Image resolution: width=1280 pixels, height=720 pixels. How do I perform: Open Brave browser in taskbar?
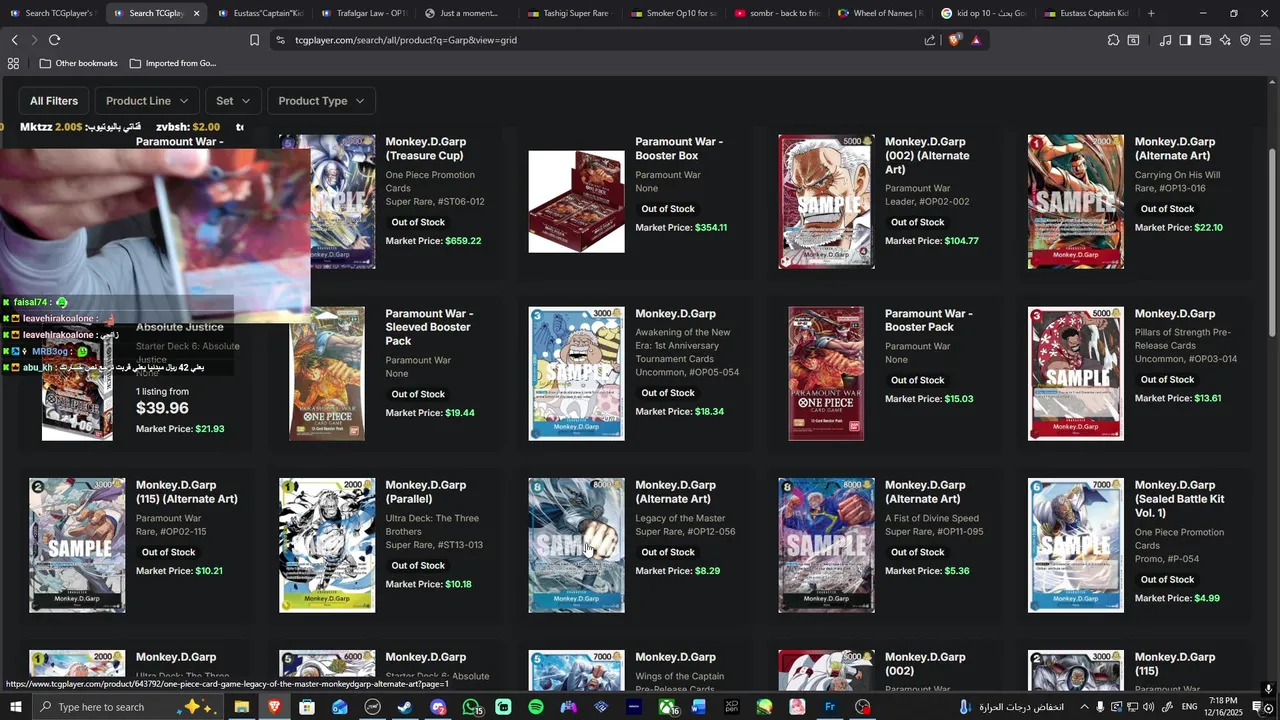(x=274, y=707)
